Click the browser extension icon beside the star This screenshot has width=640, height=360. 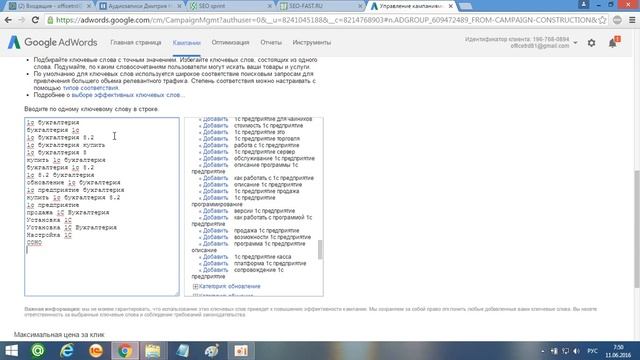point(617,20)
